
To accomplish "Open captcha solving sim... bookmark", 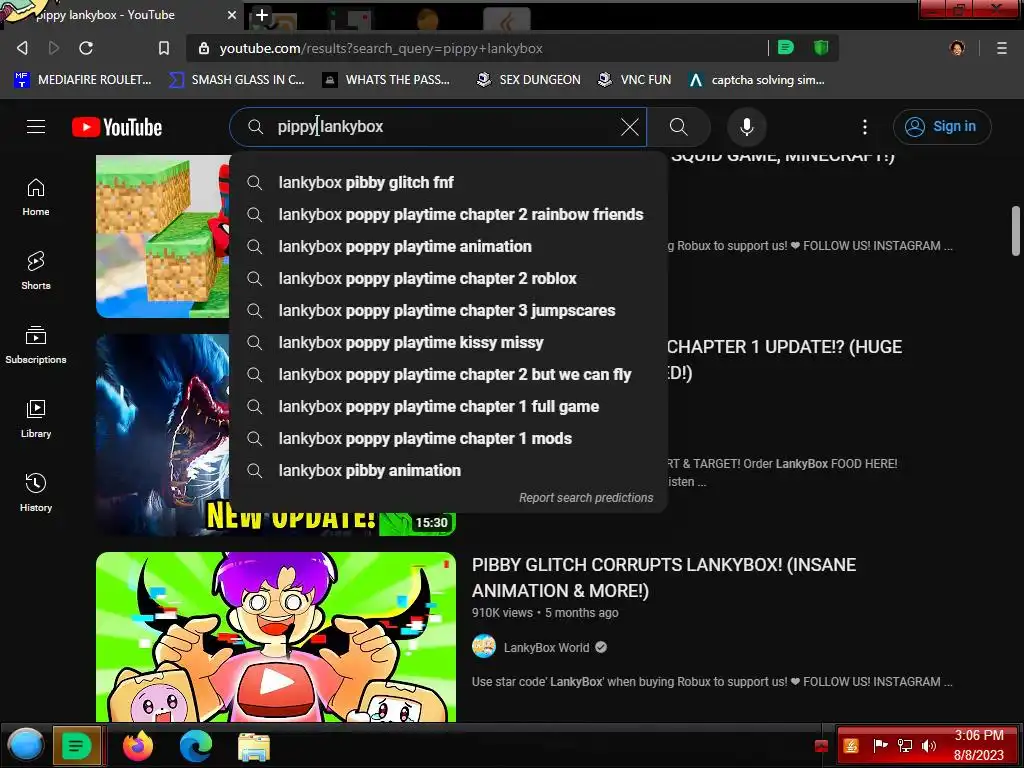I will 756,80.
